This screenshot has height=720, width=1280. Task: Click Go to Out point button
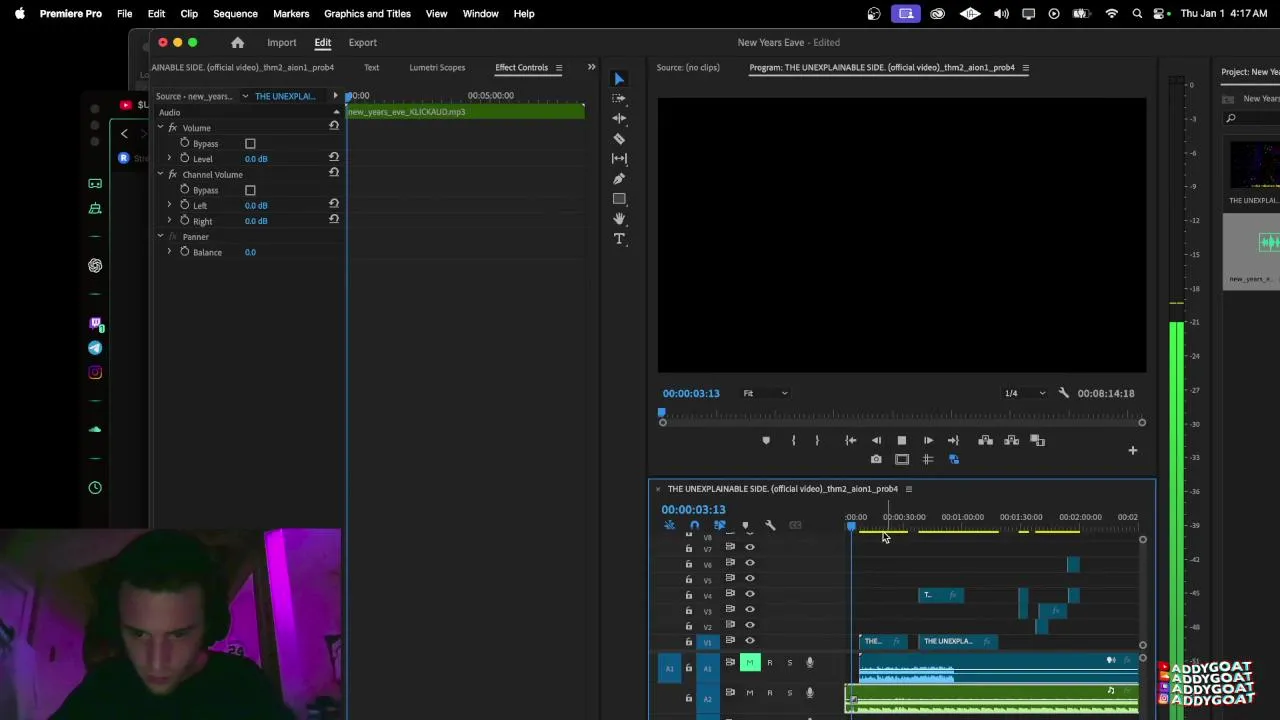(x=953, y=440)
